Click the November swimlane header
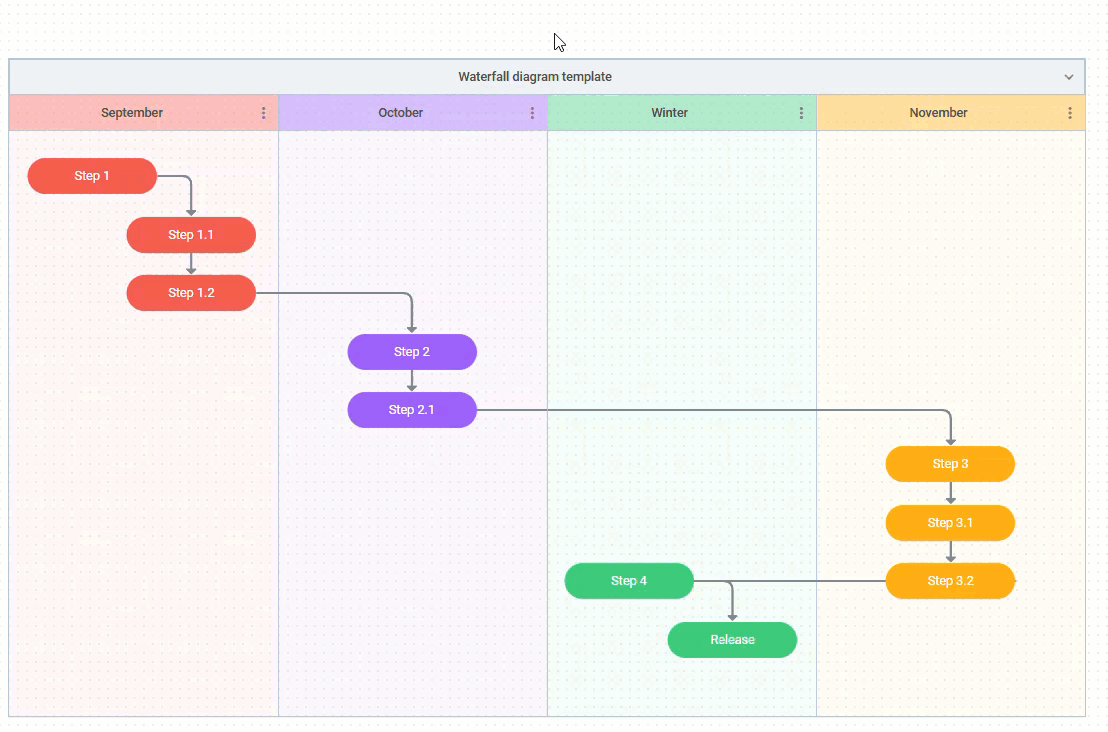1108x732 pixels. 938,113
